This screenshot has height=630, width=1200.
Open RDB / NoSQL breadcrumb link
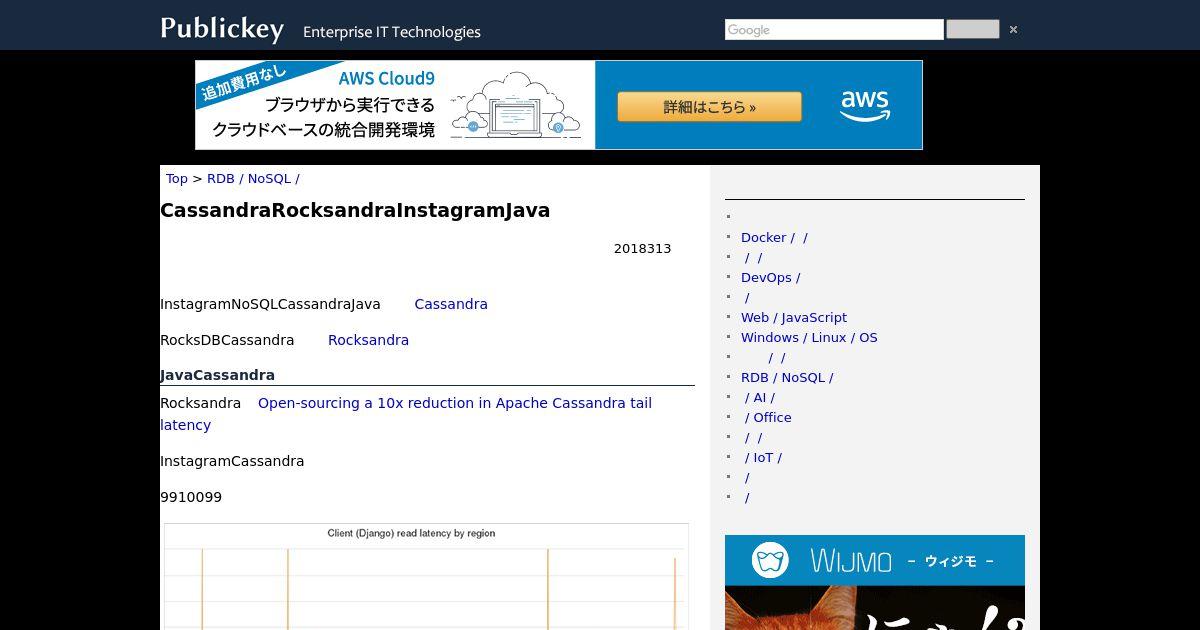click(x=253, y=178)
